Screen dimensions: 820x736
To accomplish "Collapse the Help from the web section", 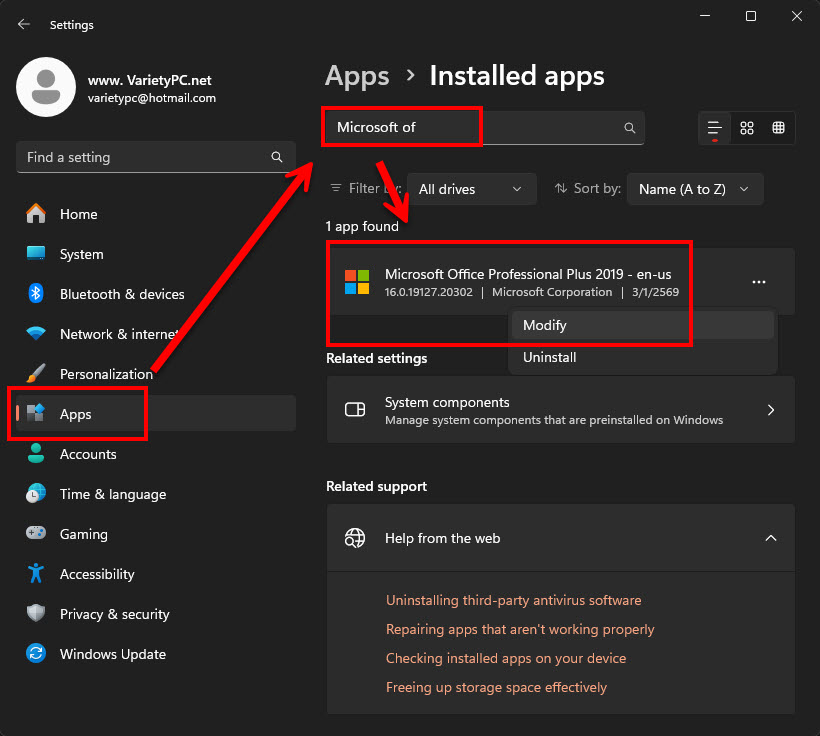I will coord(771,538).
